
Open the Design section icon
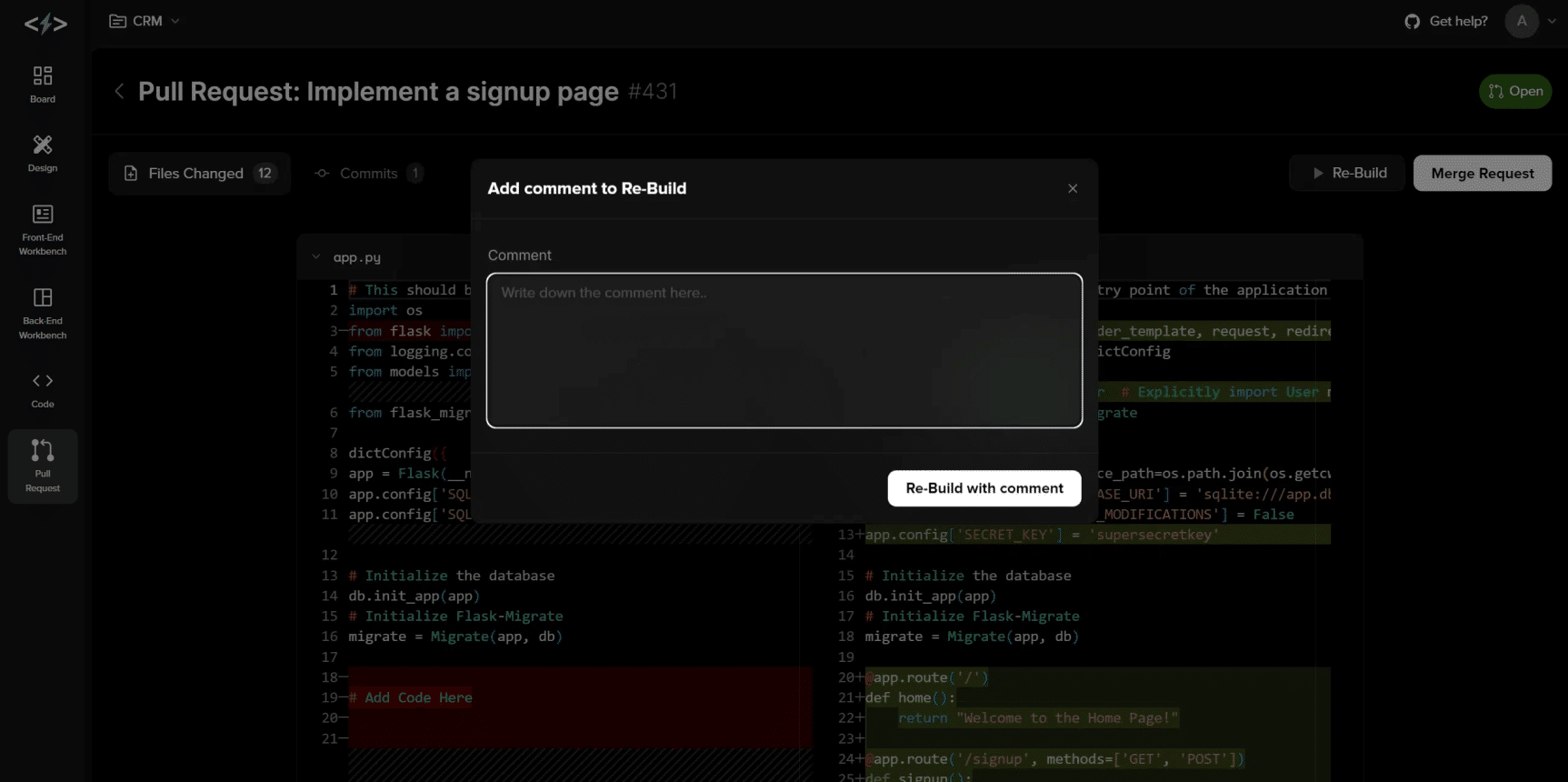(x=43, y=145)
